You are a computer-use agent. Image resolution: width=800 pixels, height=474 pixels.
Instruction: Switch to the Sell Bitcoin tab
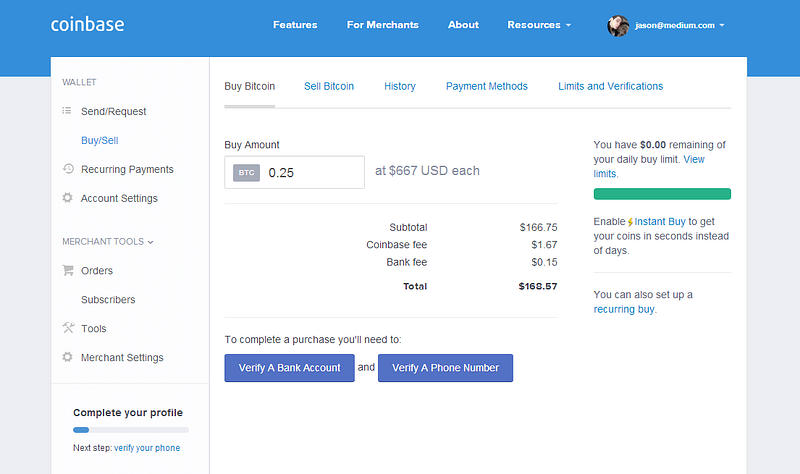(329, 86)
